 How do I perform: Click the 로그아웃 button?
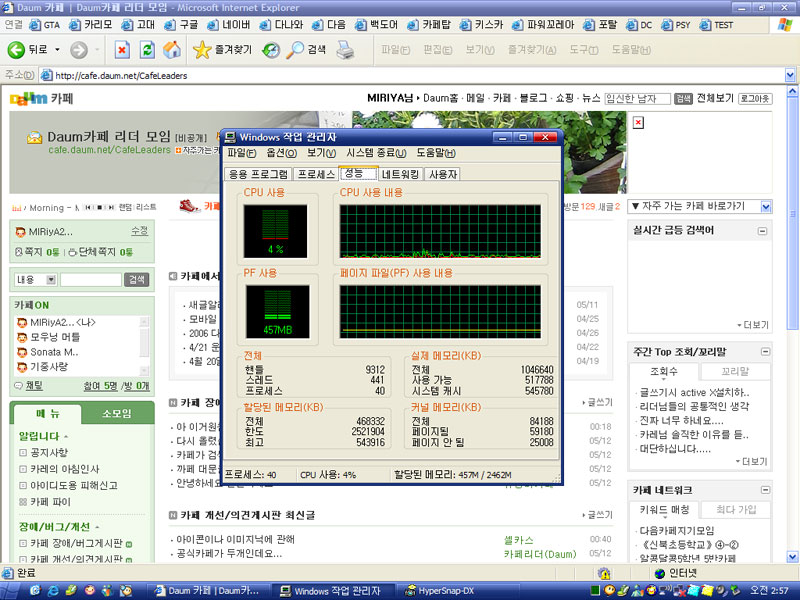(x=755, y=98)
